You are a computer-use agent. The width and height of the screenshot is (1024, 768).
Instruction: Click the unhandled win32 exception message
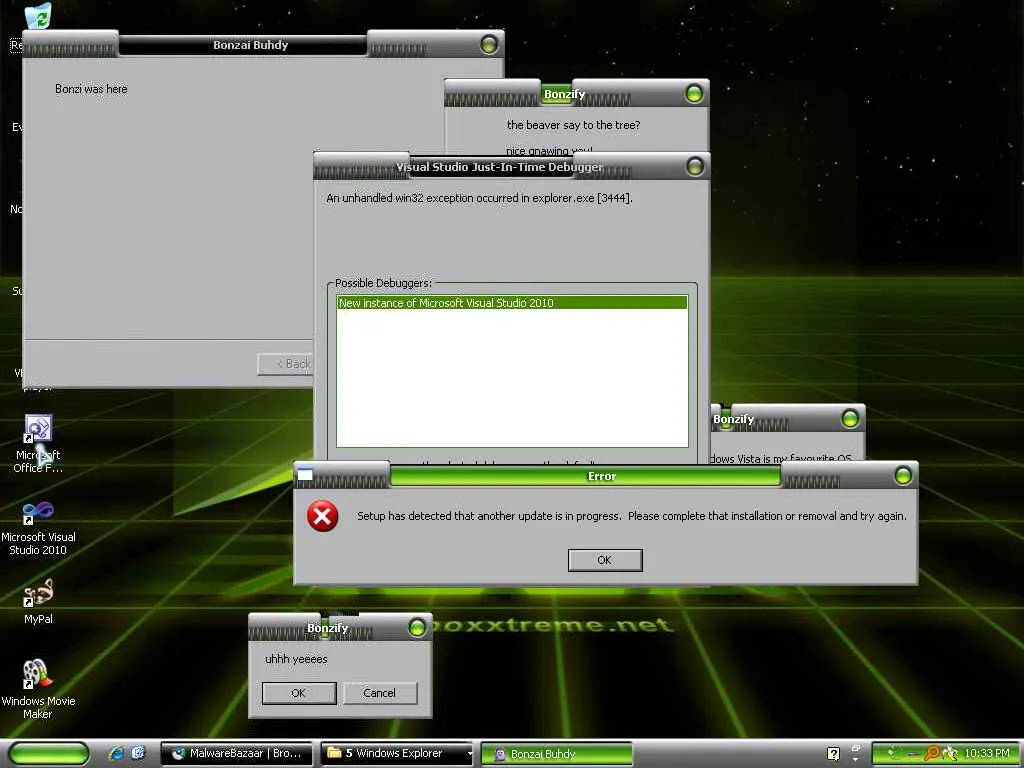(x=479, y=198)
